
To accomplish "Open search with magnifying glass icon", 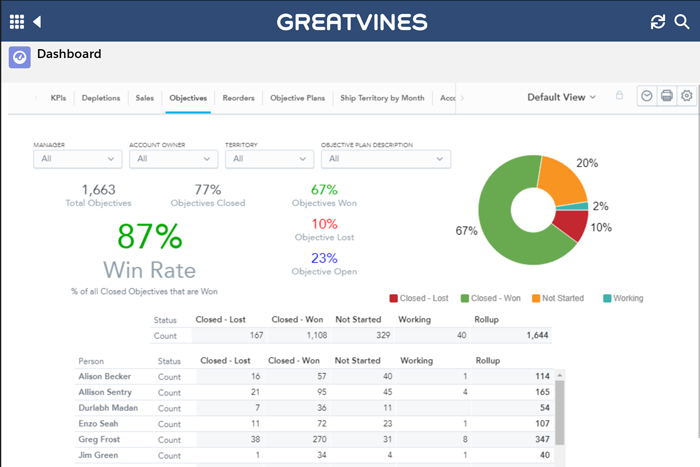I will [682, 21].
